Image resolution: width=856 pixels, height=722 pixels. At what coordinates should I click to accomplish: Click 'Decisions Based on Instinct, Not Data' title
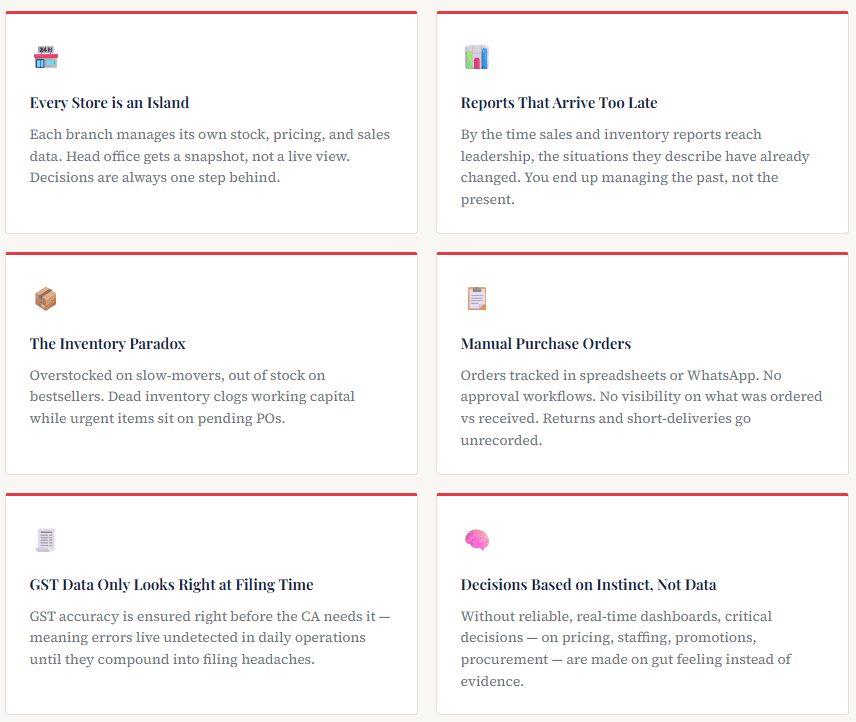588,585
